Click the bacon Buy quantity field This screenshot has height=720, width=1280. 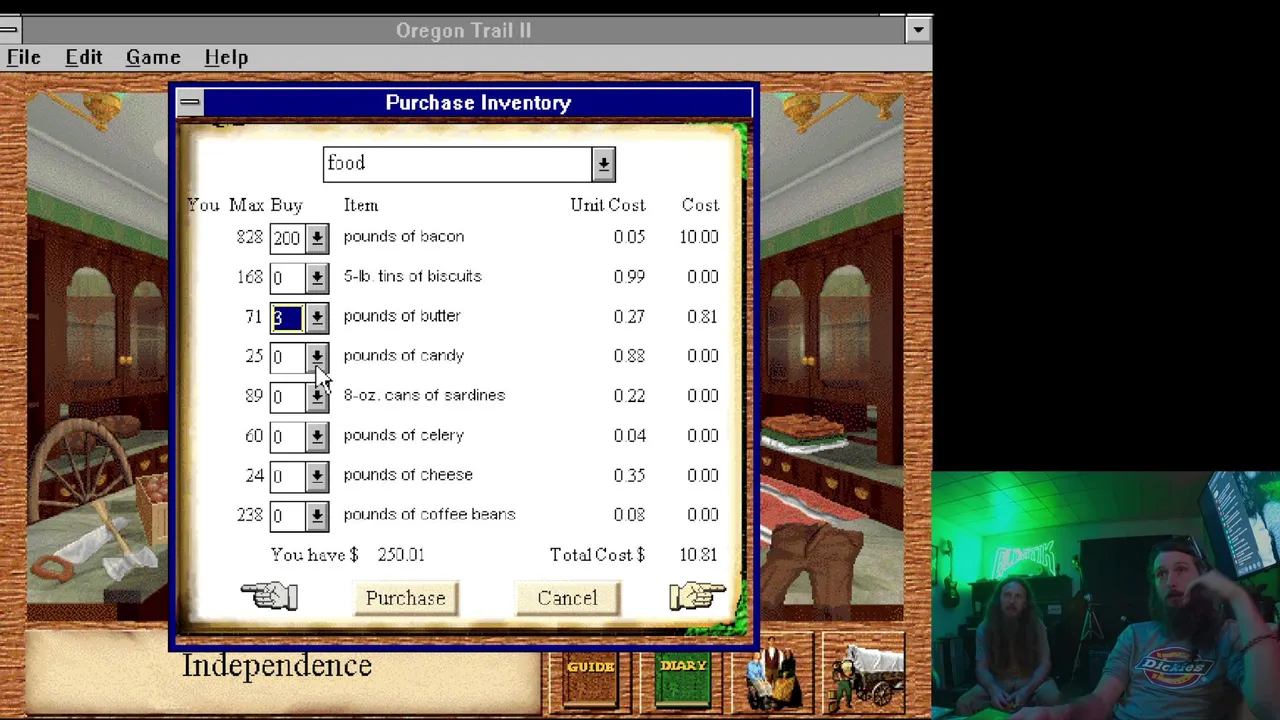coord(287,238)
